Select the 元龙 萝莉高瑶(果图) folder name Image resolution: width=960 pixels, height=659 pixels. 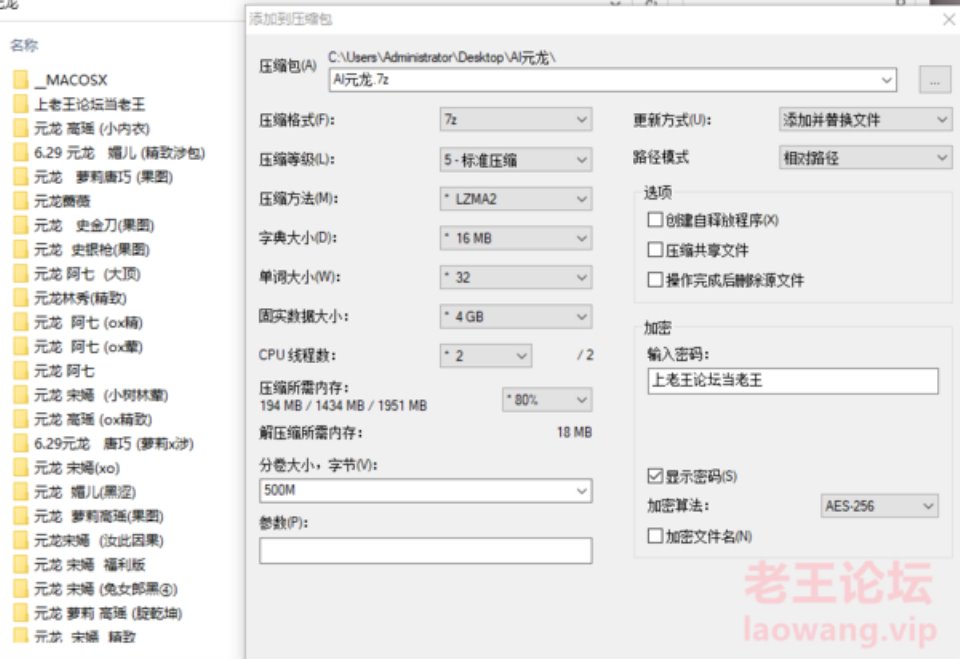click(99, 516)
